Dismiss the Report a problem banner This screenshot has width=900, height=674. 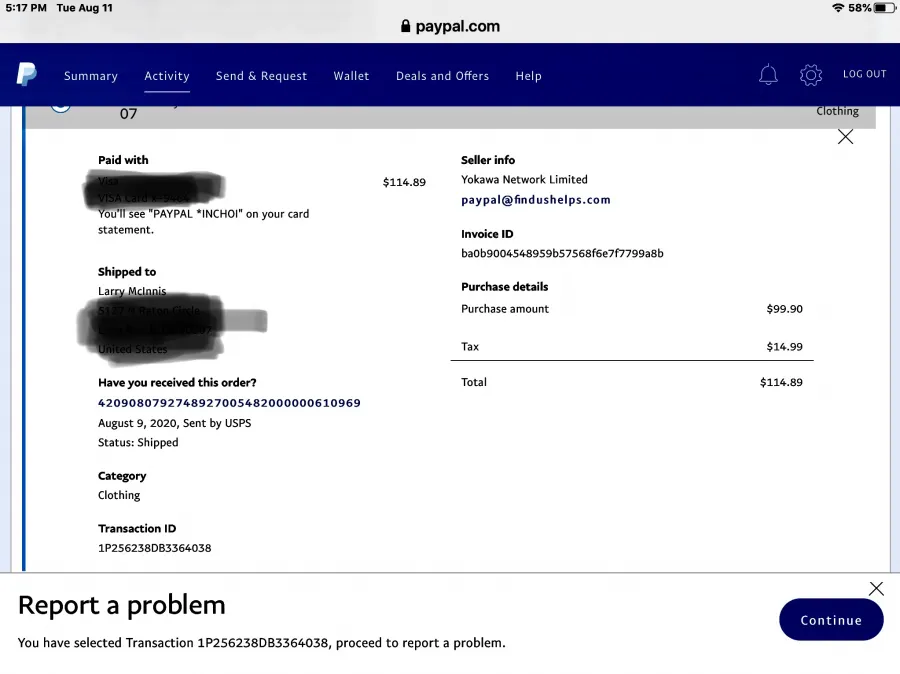click(876, 588)
